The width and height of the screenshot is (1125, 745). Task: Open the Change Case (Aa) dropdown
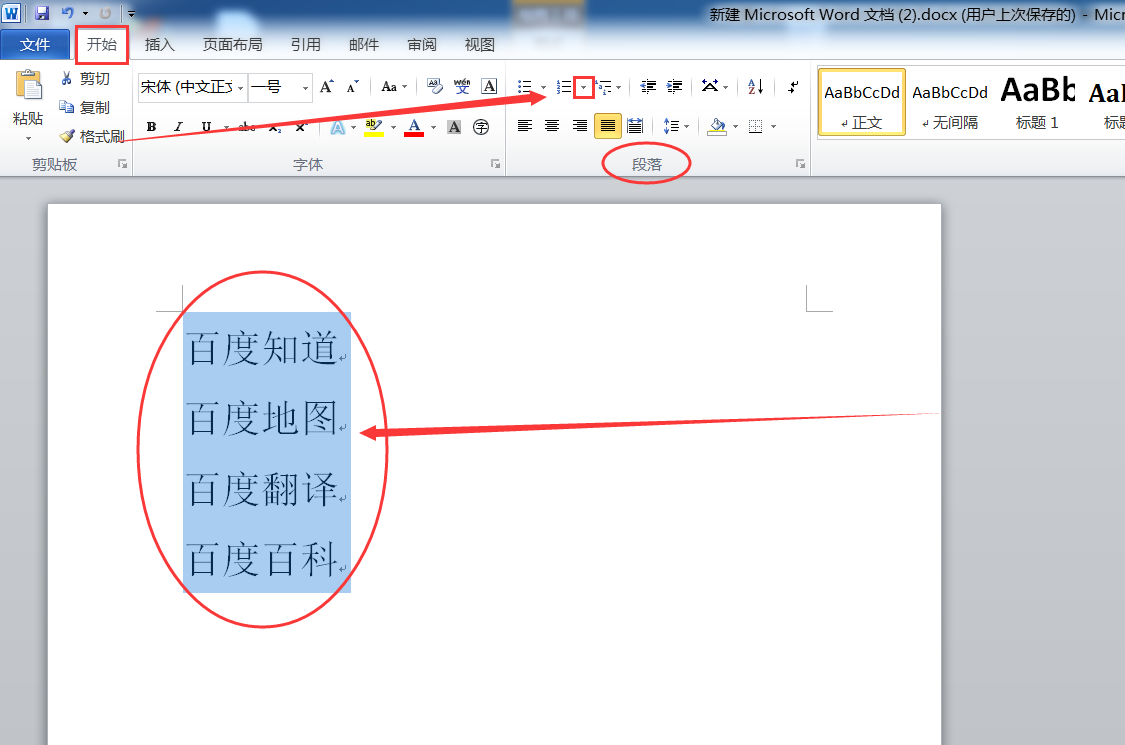pos(394,87)
